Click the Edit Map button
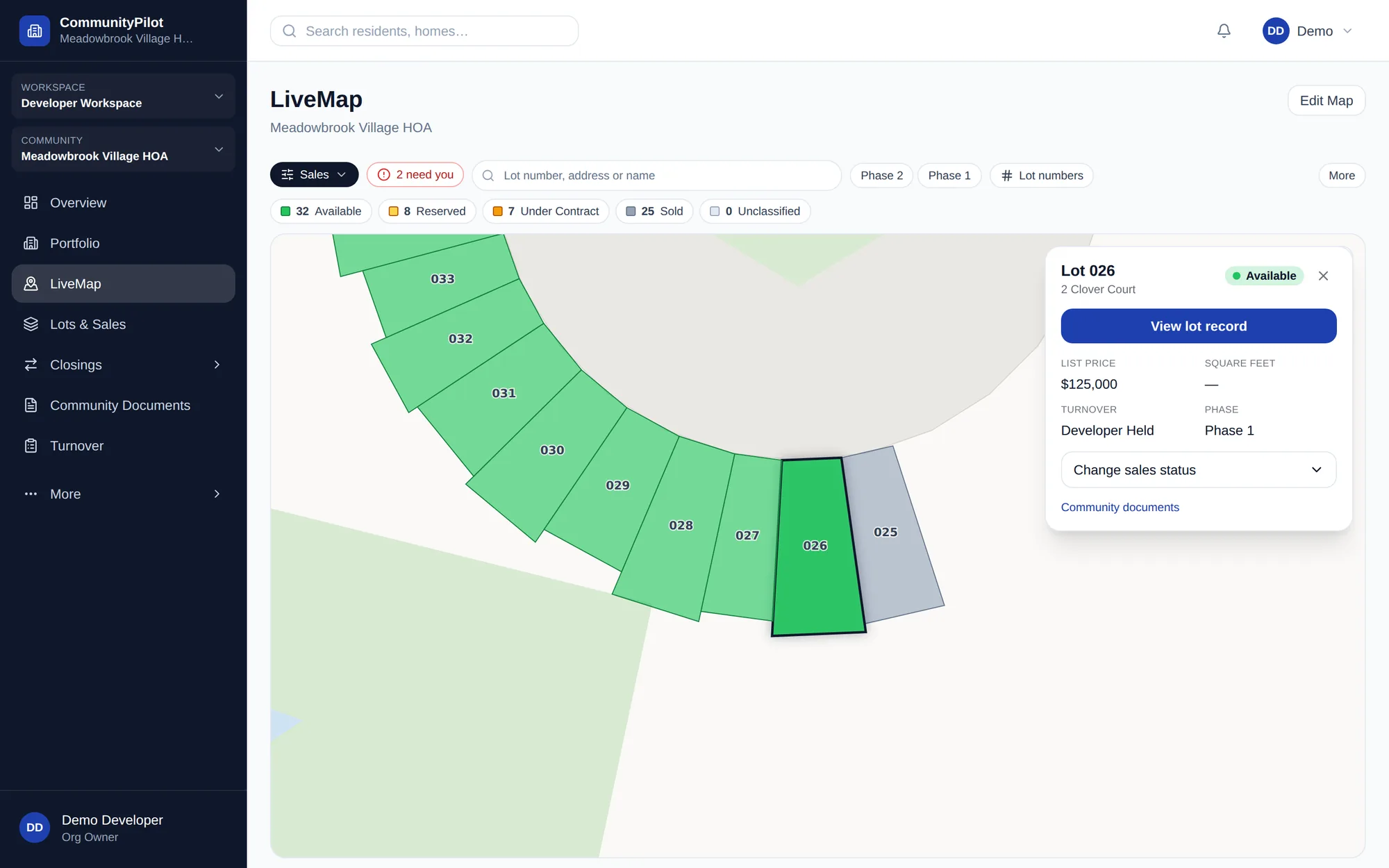 [1326, 101]
